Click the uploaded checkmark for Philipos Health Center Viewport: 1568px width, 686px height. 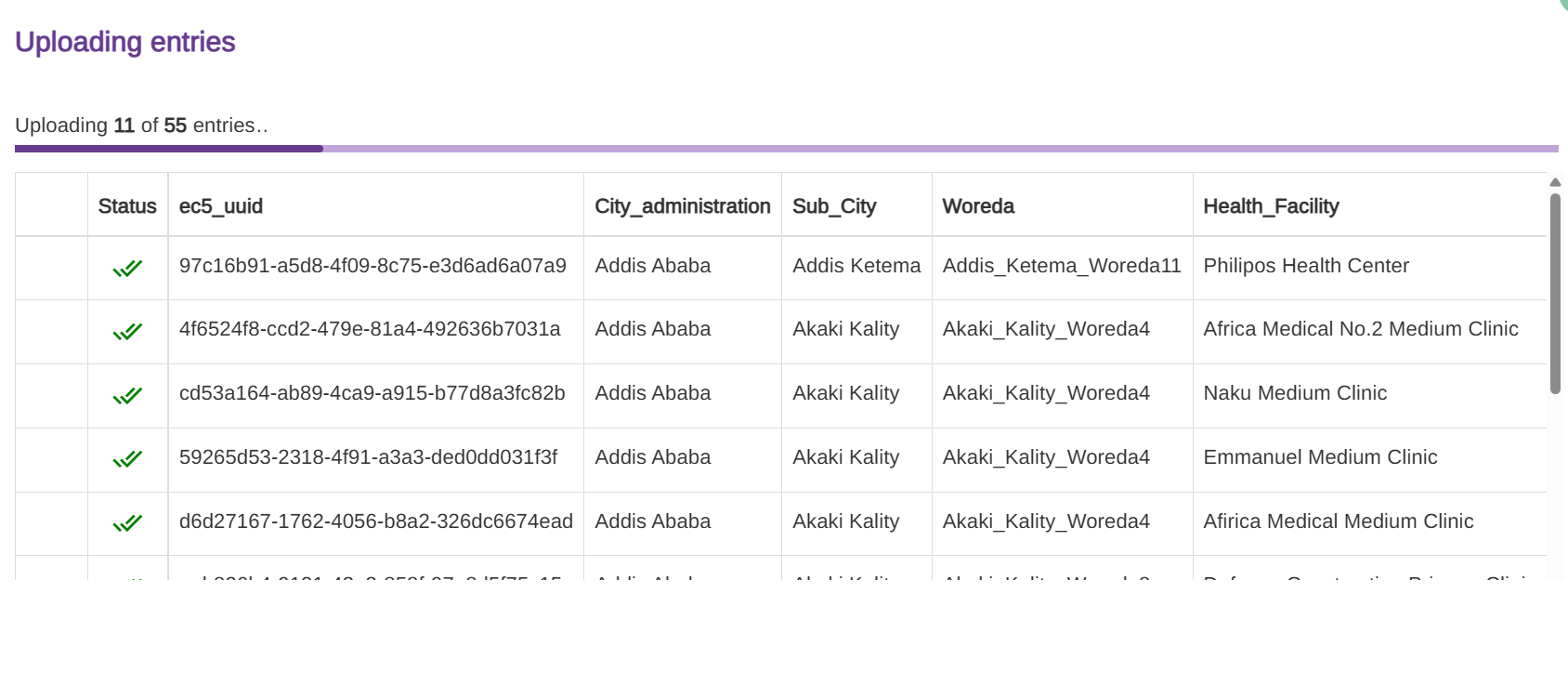coord(127,269)
